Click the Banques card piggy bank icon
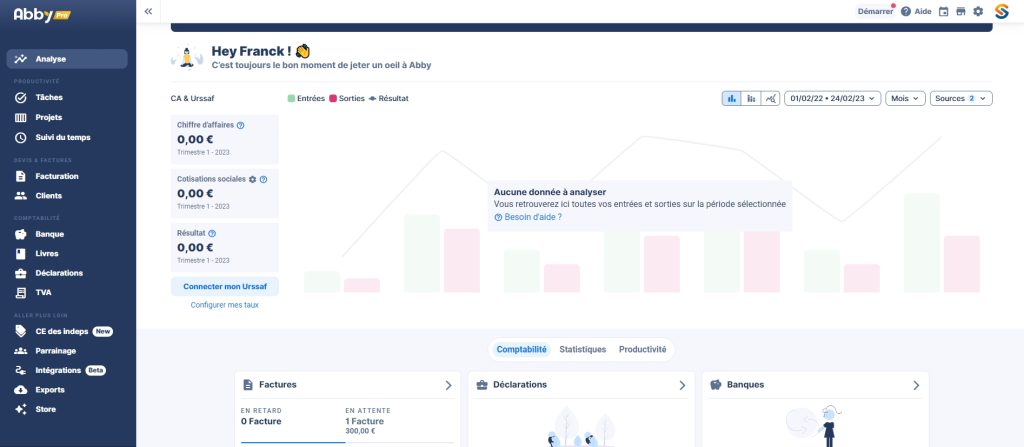Screen dimensions: 1024x447 [x=716, y=385]
